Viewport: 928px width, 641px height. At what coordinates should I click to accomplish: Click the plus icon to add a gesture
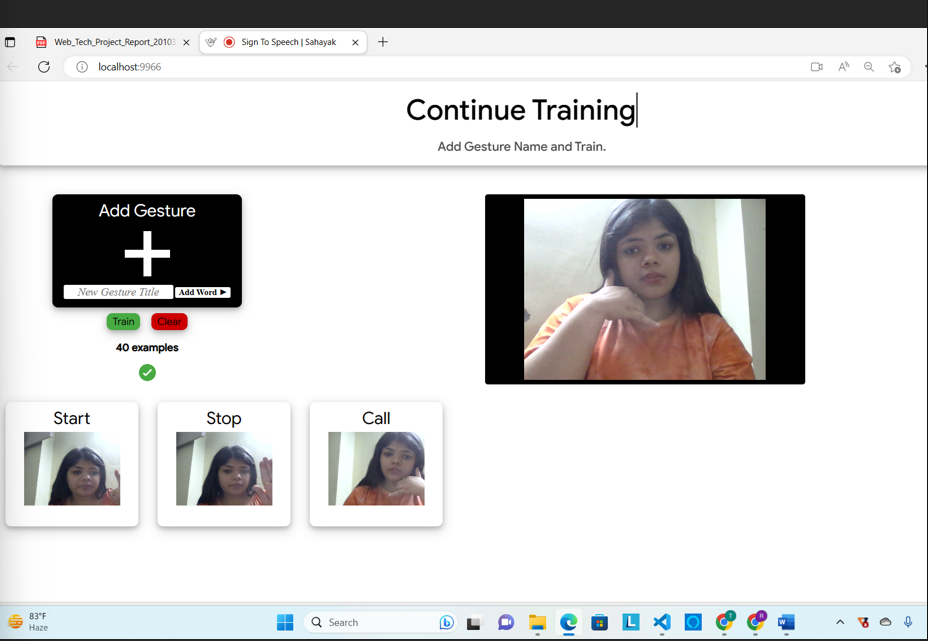tap(147, 252)
